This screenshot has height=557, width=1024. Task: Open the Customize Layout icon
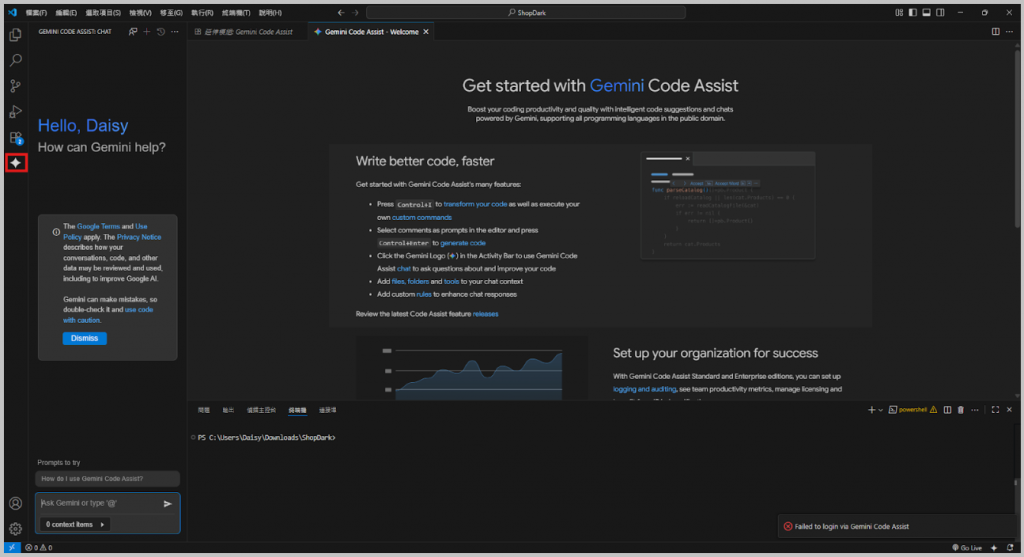coord(899,12)
